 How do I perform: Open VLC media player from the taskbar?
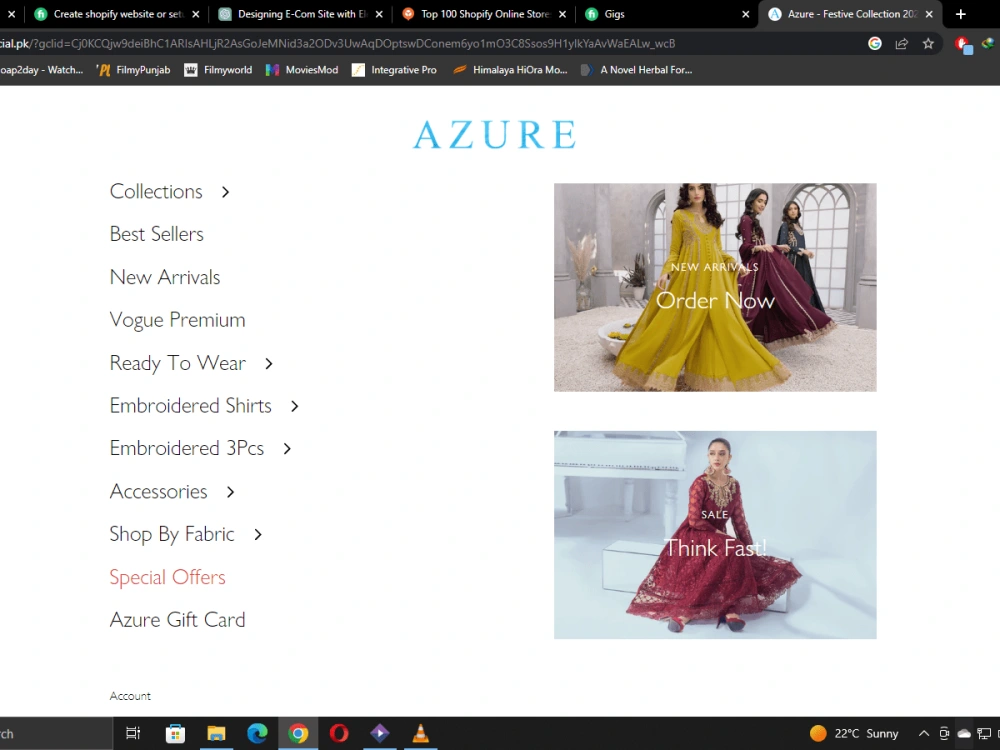(420, 733)
